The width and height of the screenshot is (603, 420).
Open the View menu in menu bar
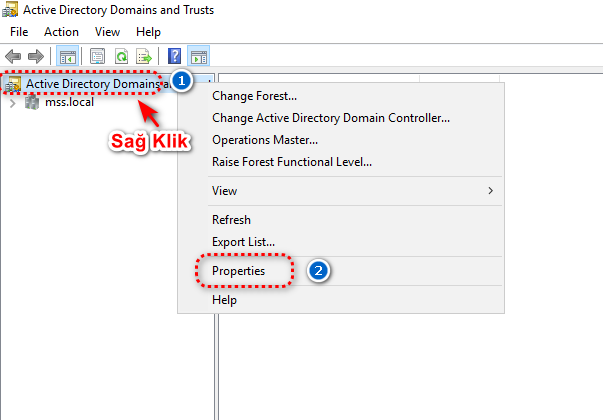click(108, 32)
